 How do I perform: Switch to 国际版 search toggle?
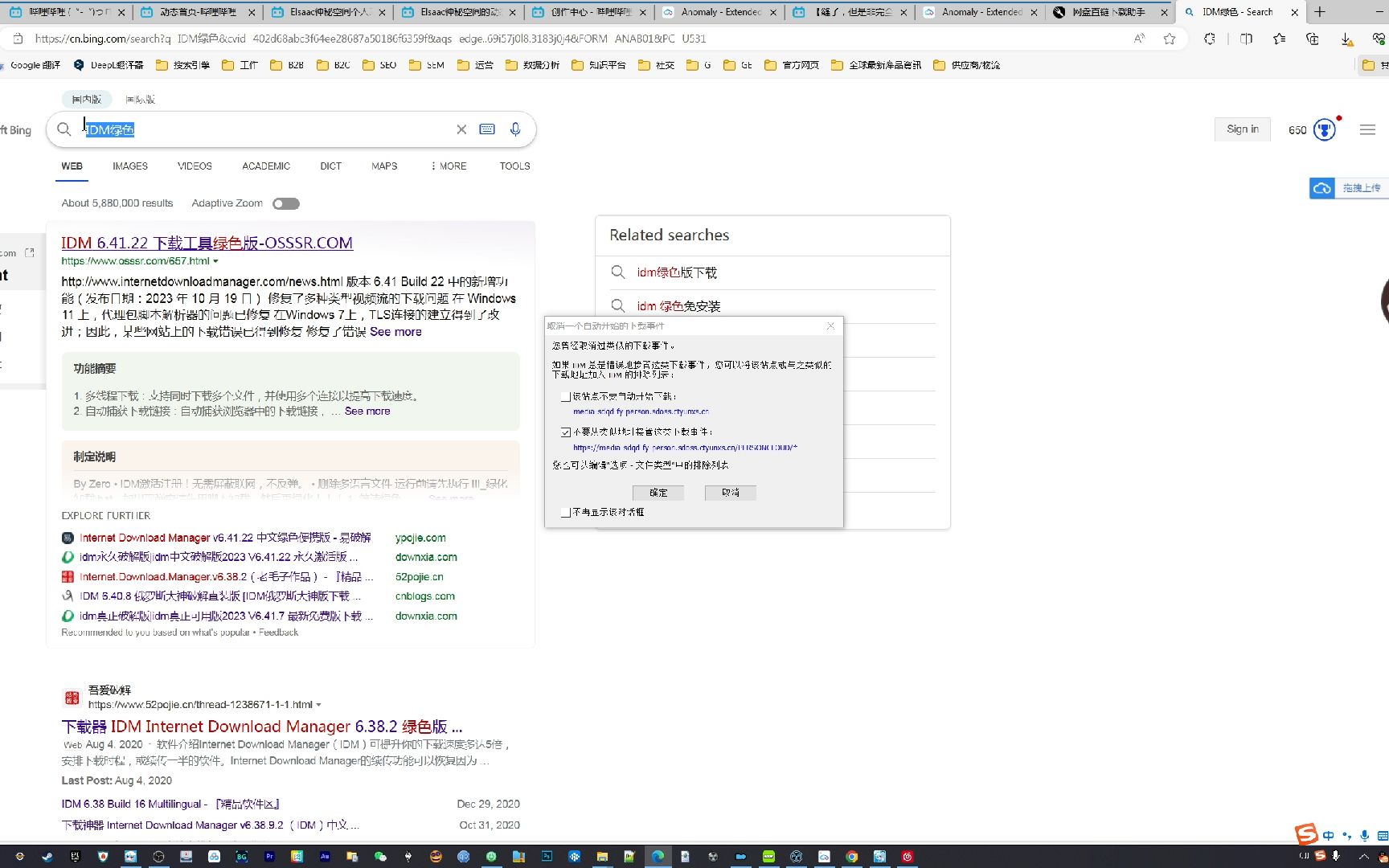point(140,100)
